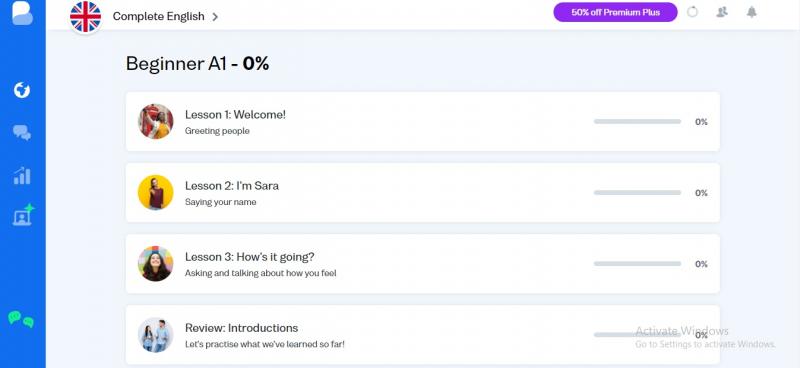Open Lesson 1: Welcome!
Screen dimensions: 800x368
(422, 121)
